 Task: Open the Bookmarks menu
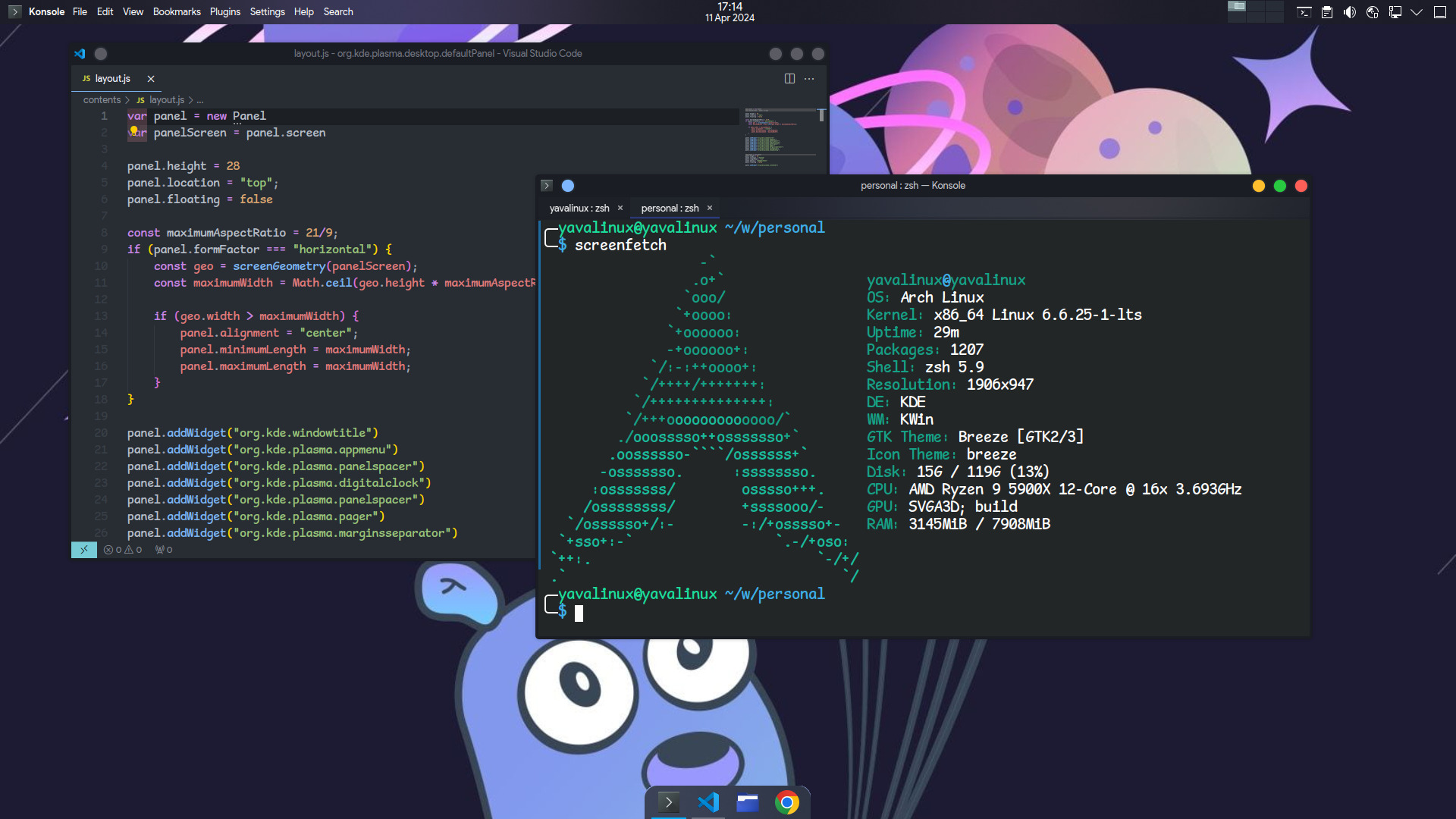[177, 12]
